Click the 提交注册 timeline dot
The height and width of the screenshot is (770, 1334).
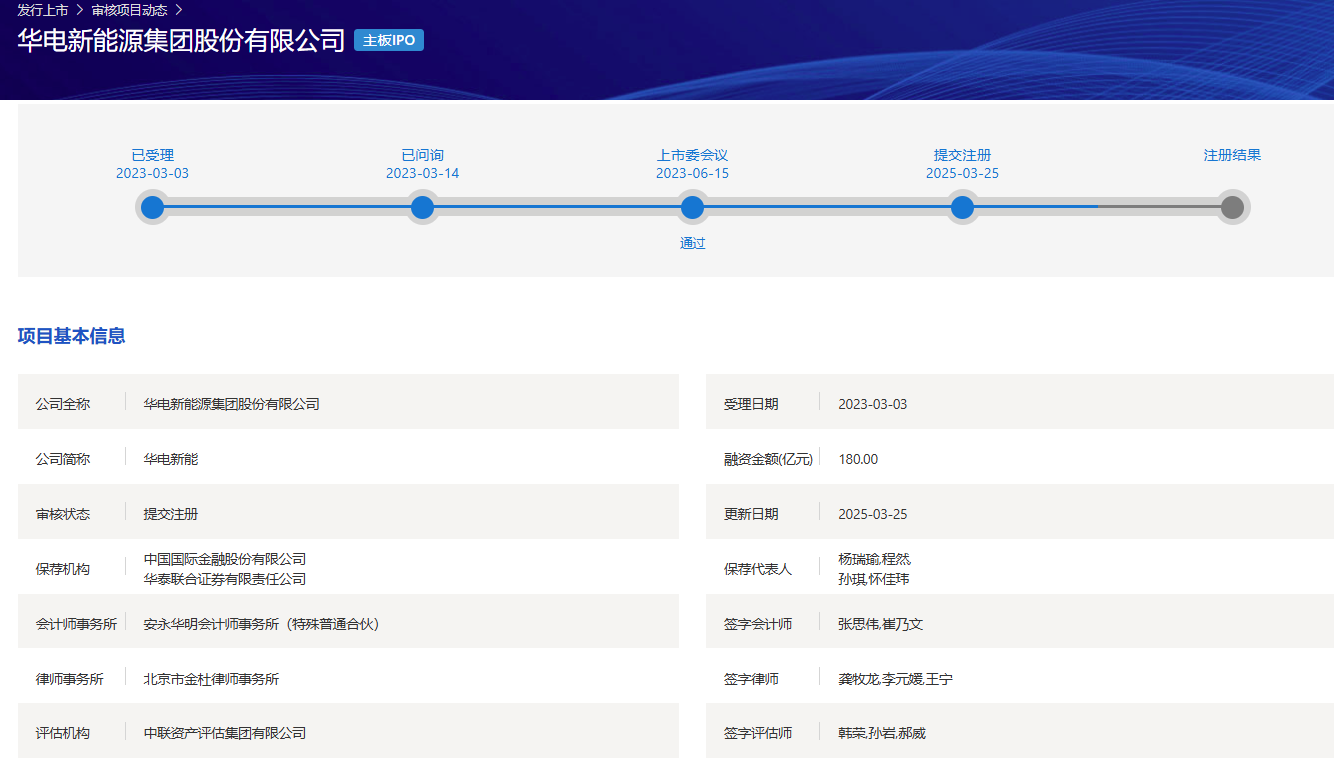[x=962, y=208]
